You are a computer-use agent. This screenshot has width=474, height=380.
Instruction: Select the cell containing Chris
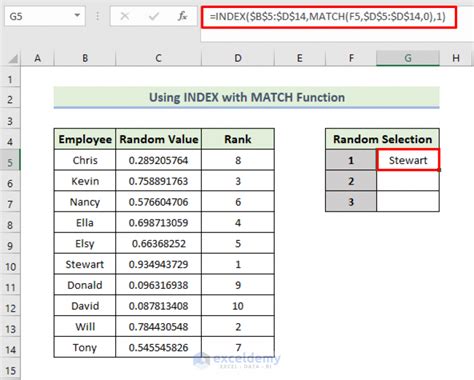pos(85,160)
